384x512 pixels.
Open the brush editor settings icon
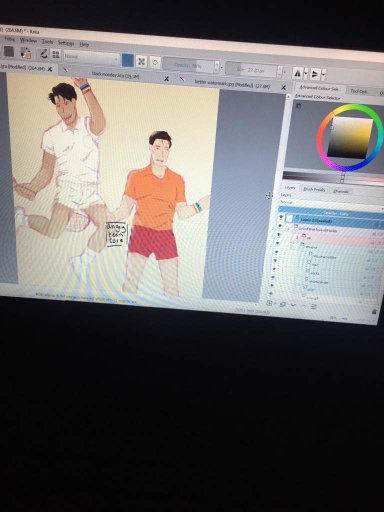click(x=43, y=53)
